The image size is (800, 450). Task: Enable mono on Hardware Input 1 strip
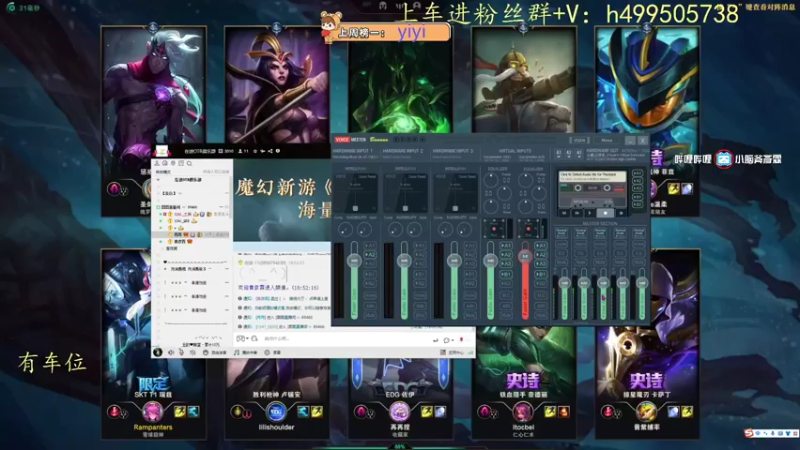coord(370,295)
